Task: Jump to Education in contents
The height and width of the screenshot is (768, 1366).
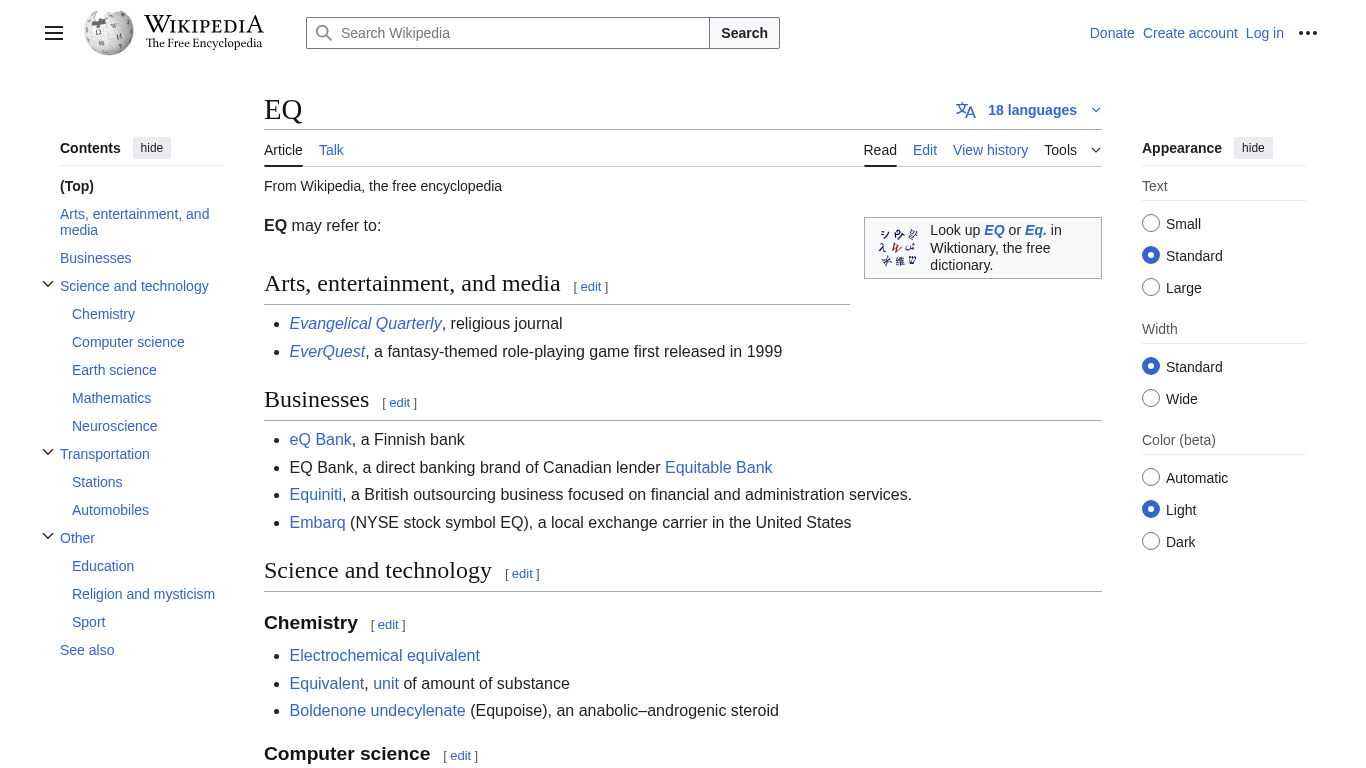Action: coord(103,566)
